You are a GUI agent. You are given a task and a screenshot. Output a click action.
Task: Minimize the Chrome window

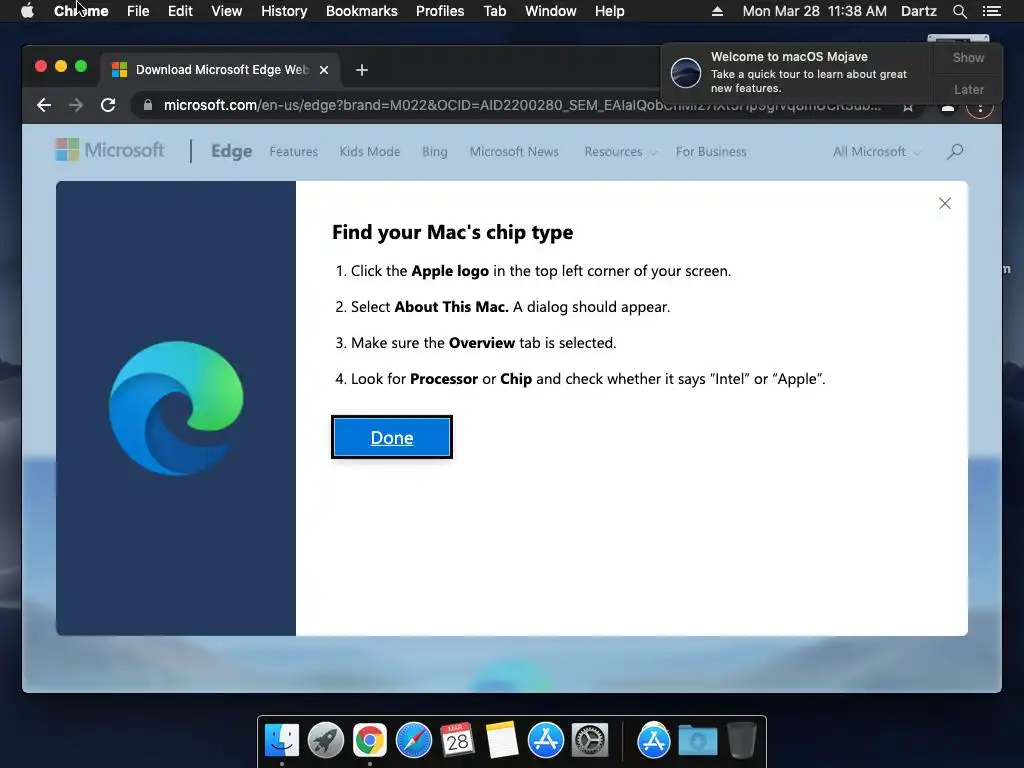(x=61, y=66)
